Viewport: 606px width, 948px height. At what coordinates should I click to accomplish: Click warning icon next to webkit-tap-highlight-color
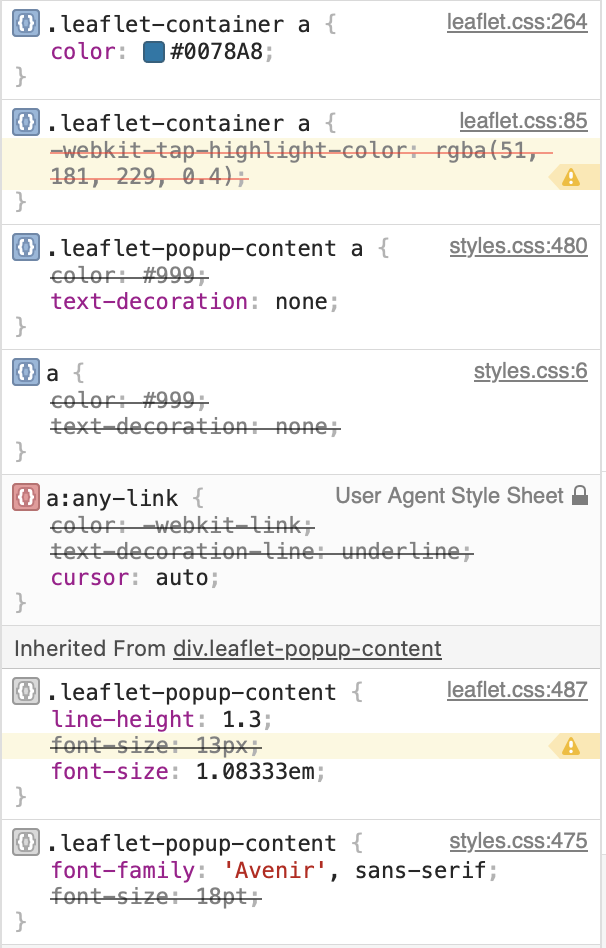click(571, 178)
